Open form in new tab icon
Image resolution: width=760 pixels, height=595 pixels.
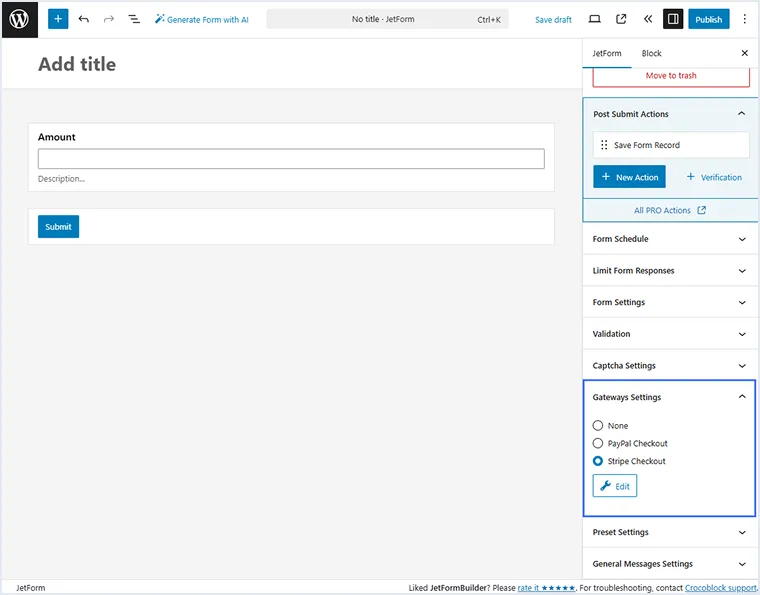[x=621, y=19]
